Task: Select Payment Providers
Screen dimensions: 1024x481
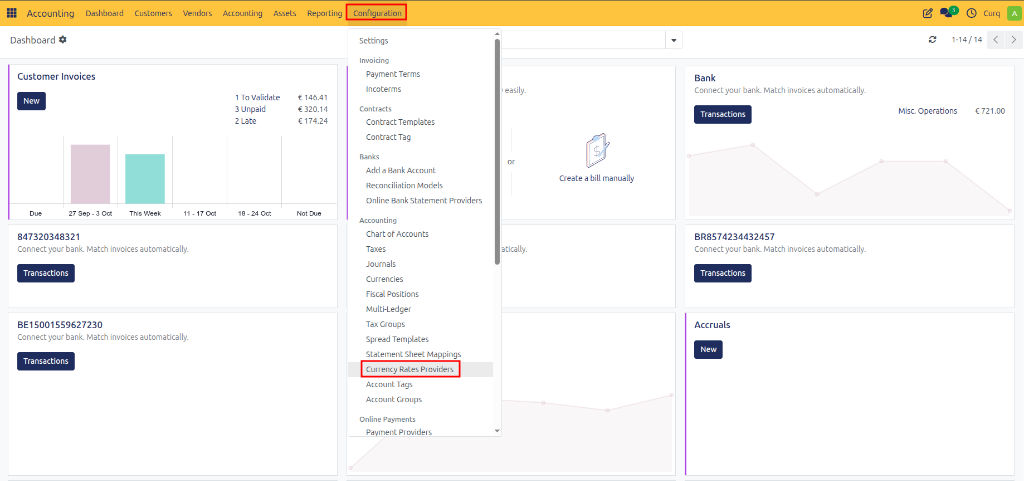Action: click(399, 432)
